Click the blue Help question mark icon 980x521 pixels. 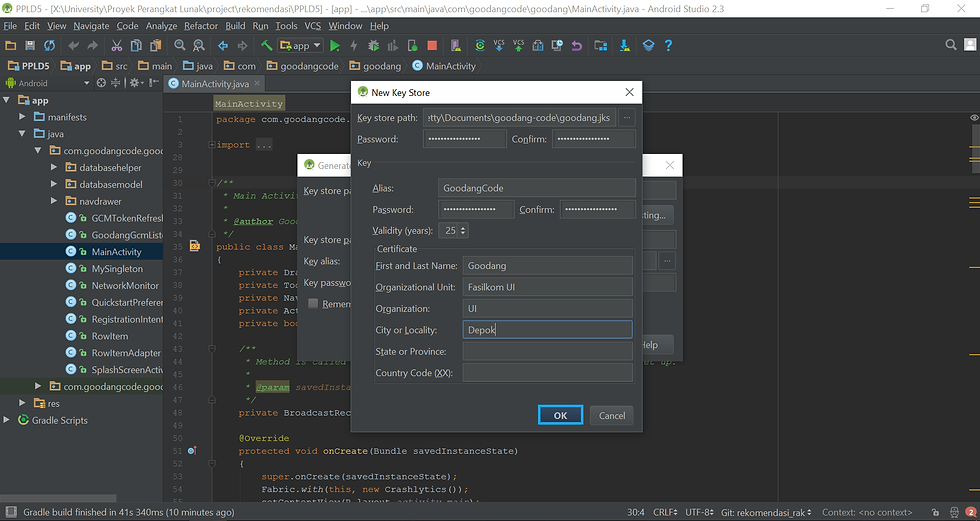click(x=668, y=46)
